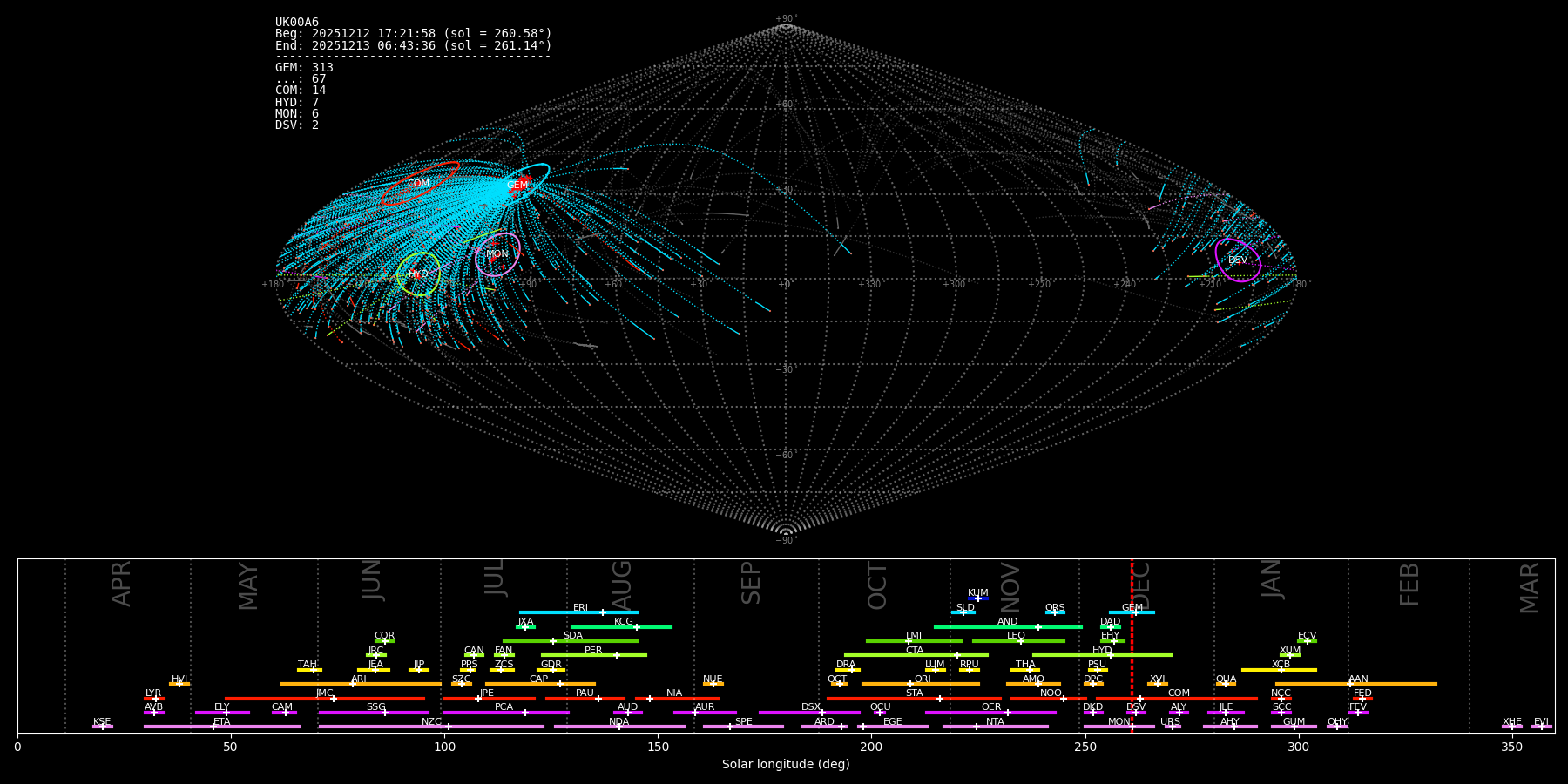Click the PER shower bar in the timeline
The image size is (1568, 784).
593,655
